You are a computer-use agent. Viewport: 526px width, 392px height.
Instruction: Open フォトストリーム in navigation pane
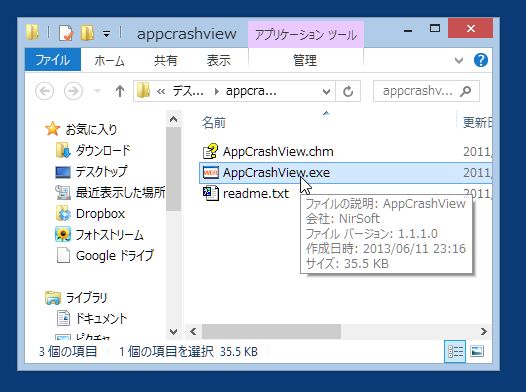coord(109,235)
